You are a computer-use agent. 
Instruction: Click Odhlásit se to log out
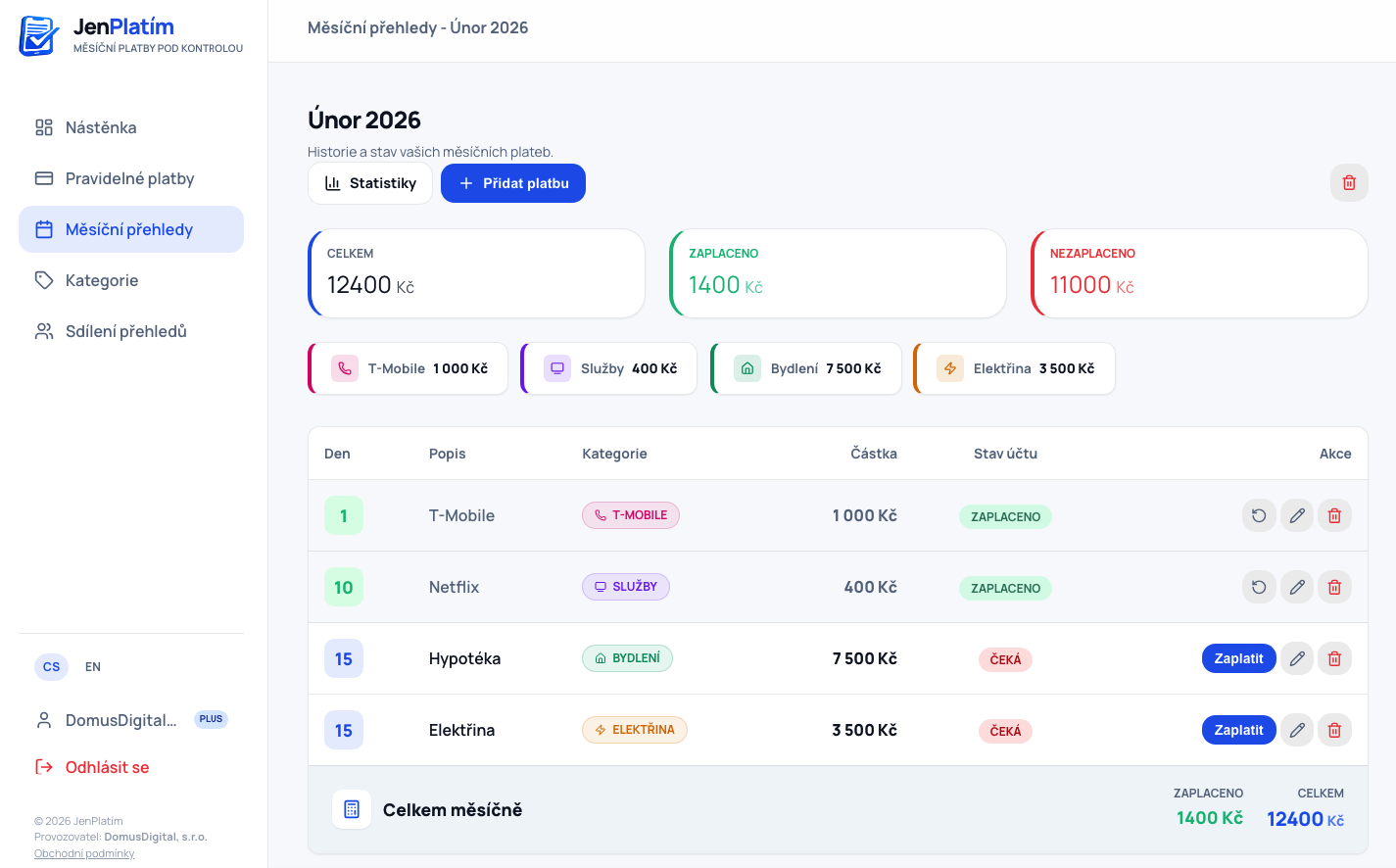(x=107, y=767)
